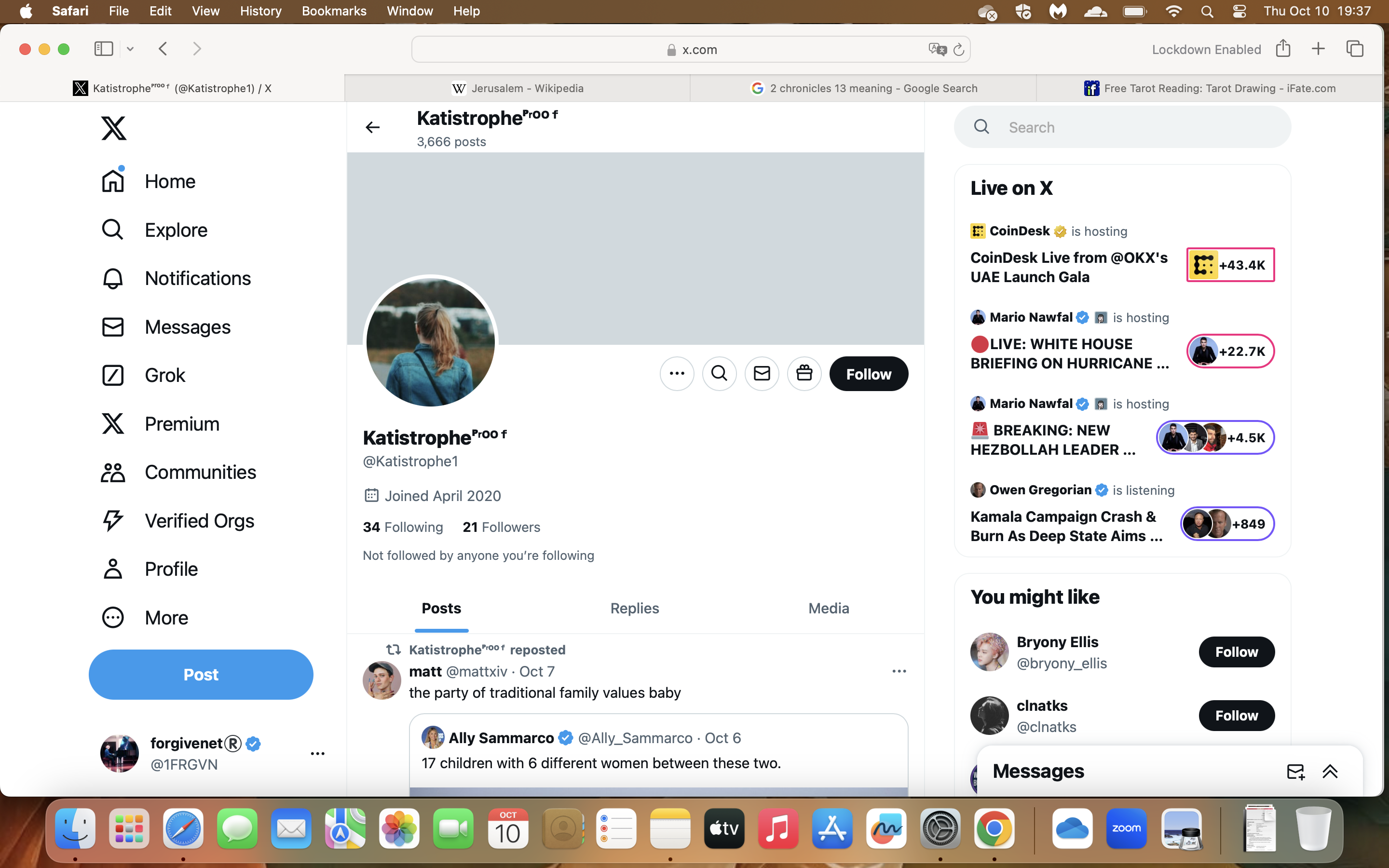Expand the Messages drawer
1389x868 pixels.
(x=1330, y=772)
